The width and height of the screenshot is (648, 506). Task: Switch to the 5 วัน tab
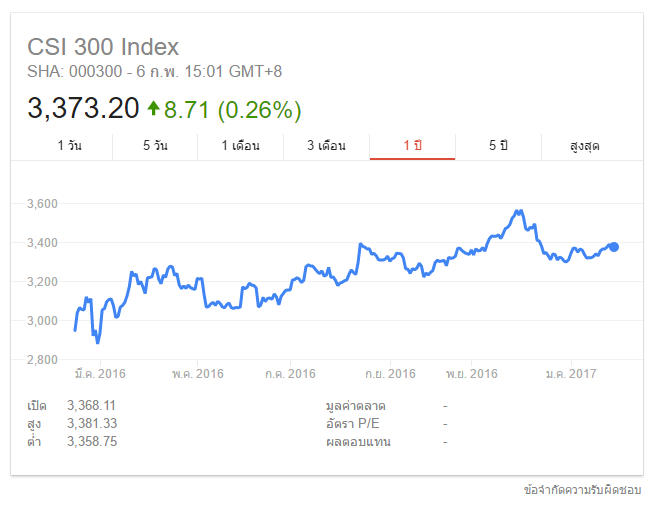click(x=155, y=146)
